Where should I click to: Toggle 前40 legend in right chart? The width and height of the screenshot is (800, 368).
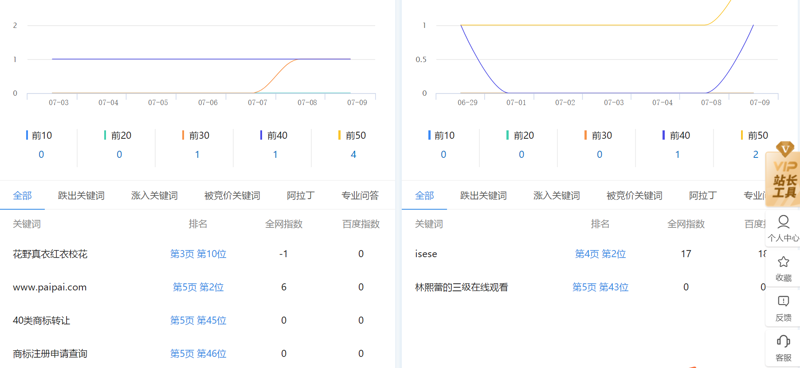(676, 136)
